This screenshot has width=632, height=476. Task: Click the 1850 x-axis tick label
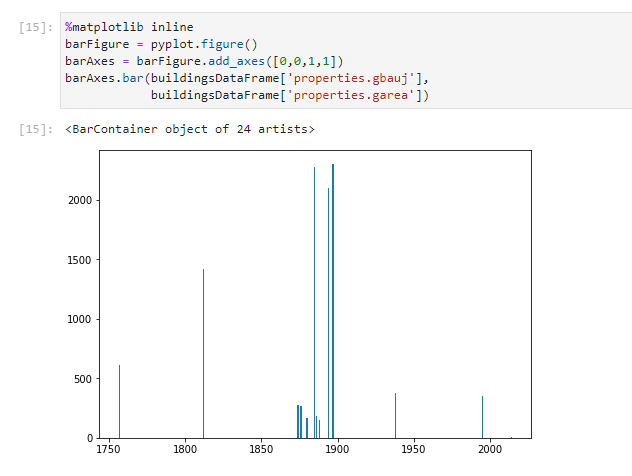point(261,452)
